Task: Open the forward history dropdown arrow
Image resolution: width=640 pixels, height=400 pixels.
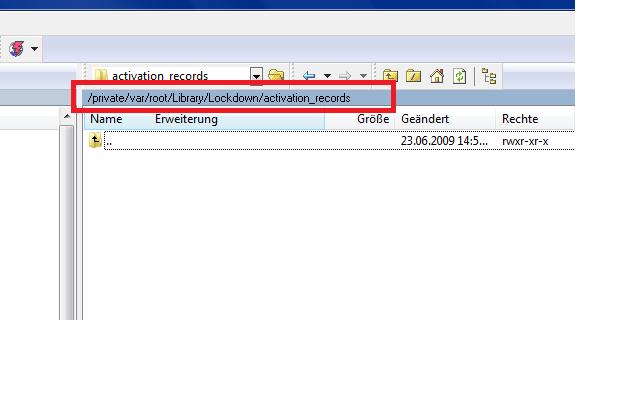Action: (x=362, y=75)
